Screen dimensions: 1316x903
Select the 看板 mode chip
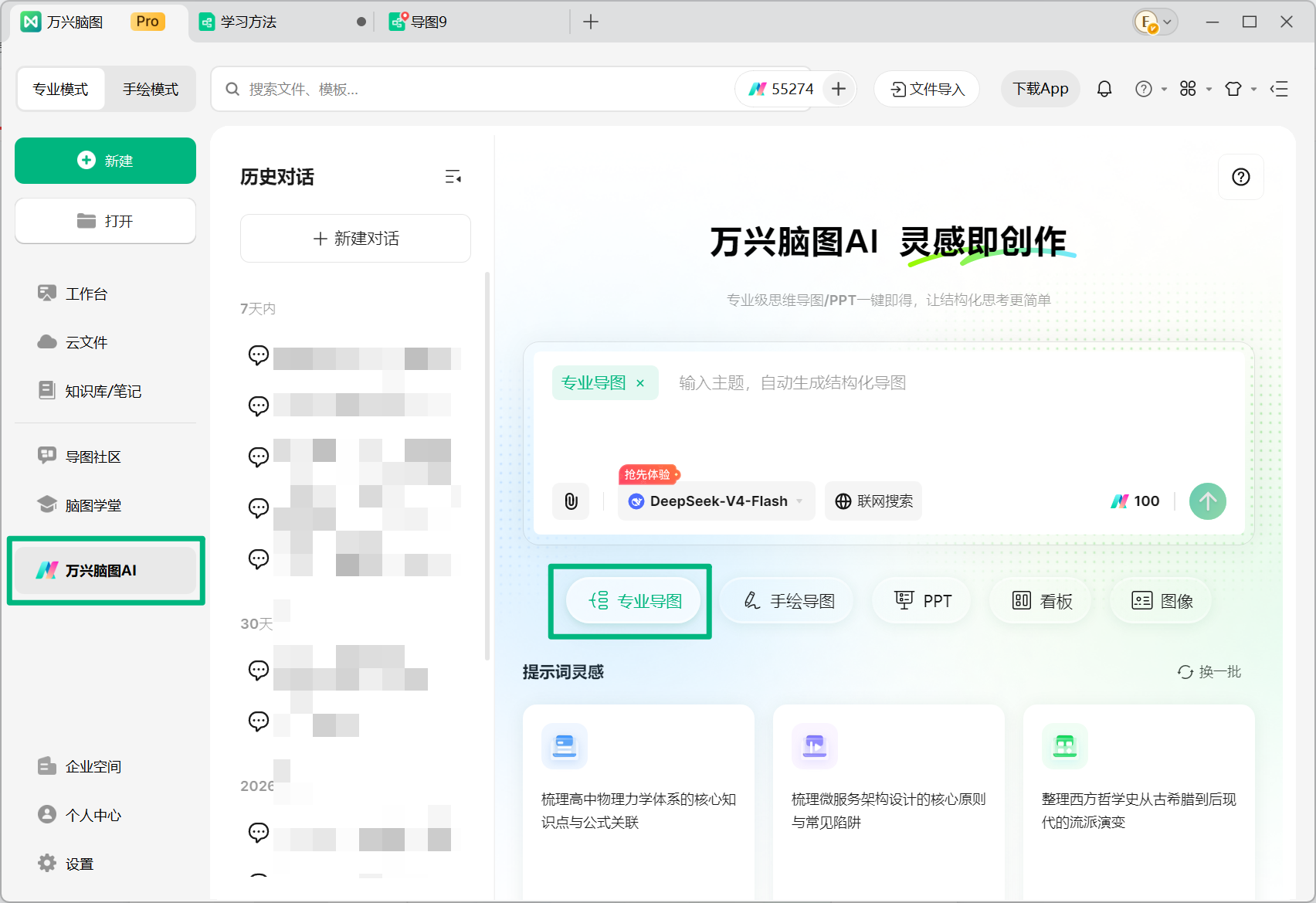coord(1041,601)
